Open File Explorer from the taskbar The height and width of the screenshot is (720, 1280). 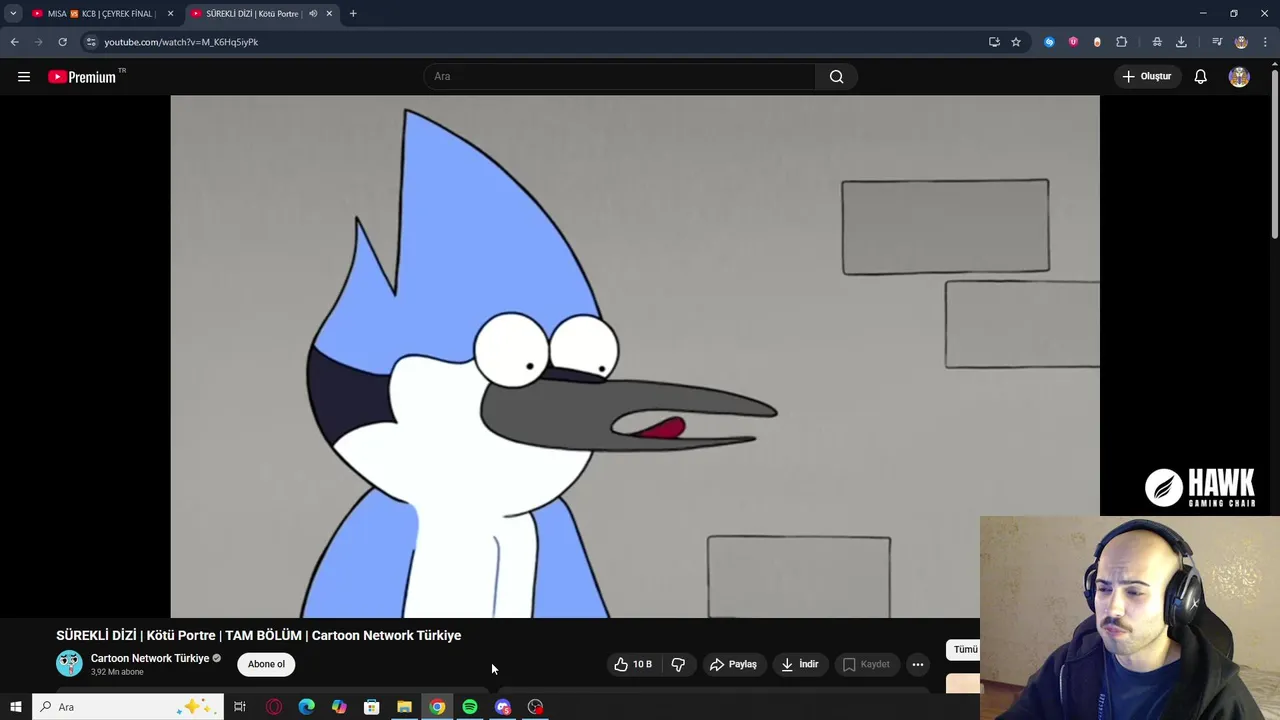[404, 707]
